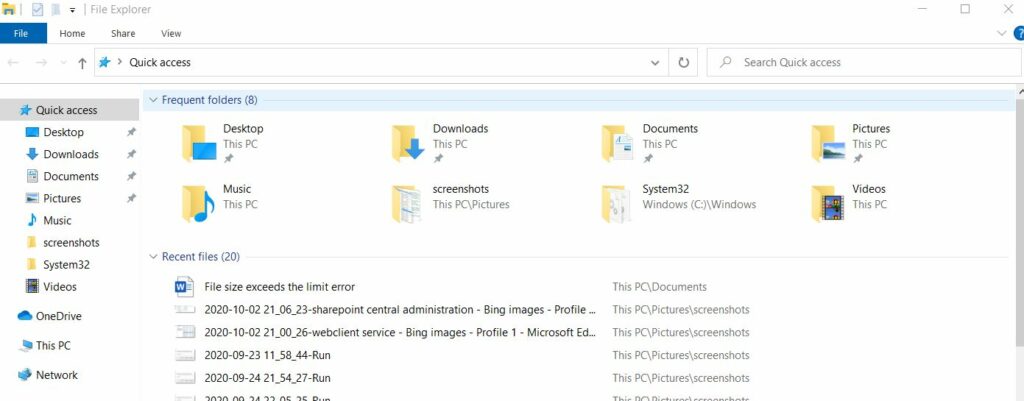This screenshot has height=401, width=1024.
Task: Switch to the Home ribbon tab
Action: click(x=72, y=33)
